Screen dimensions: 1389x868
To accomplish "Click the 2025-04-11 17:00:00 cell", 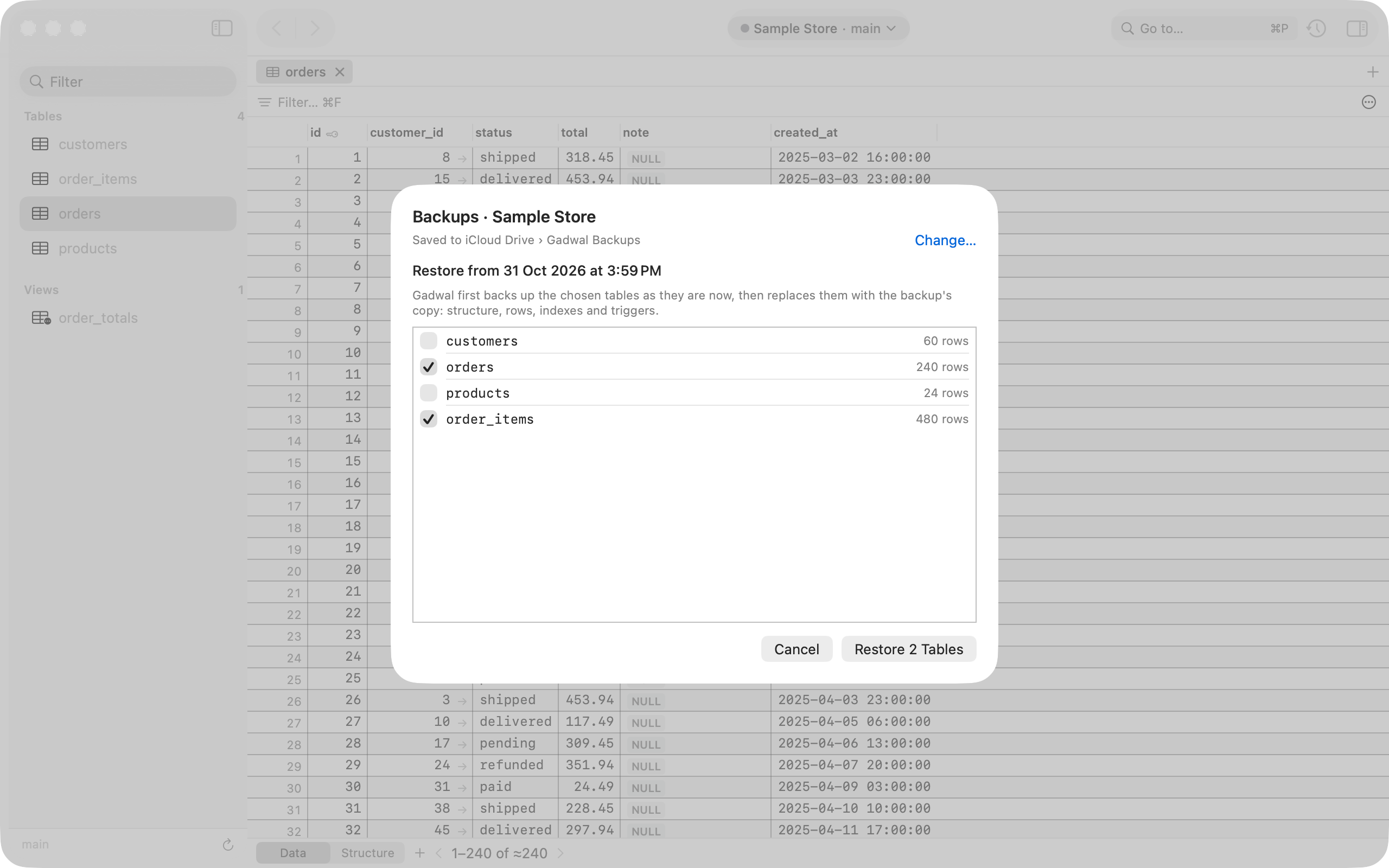I will coord(854,830).
